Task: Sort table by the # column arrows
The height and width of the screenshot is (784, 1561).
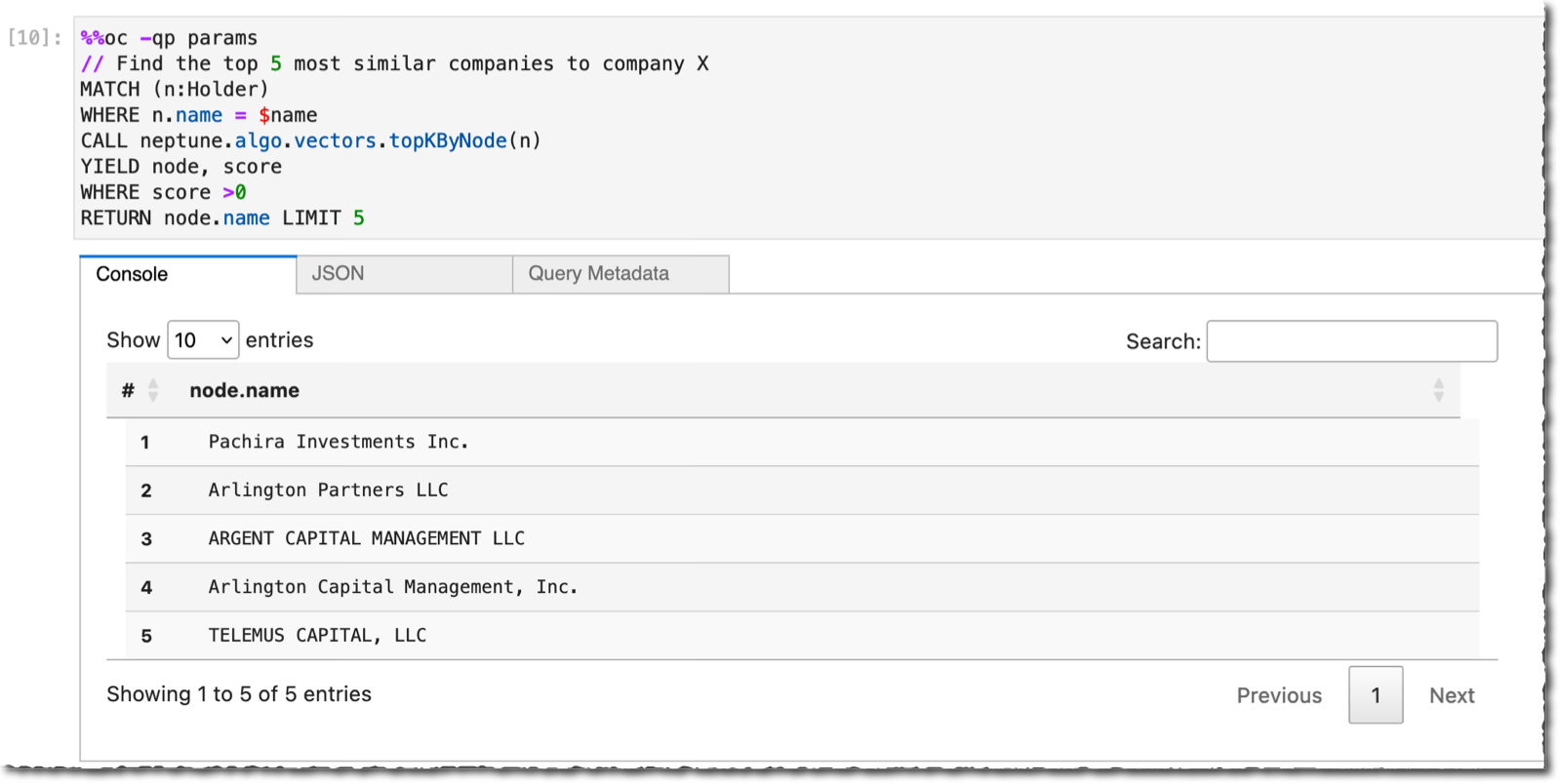Action: (x=153, y=390)
